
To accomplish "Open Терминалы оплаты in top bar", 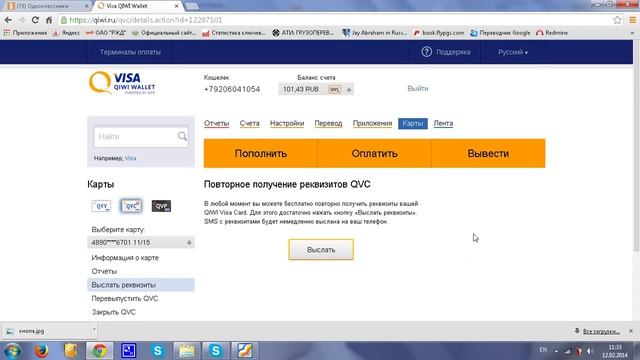I will click(x=130, y=52).
